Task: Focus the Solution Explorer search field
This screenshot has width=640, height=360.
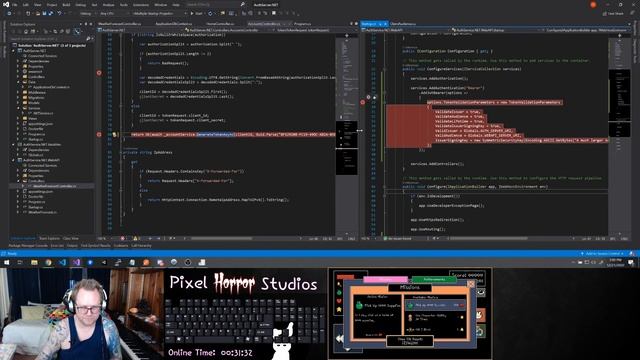Action: pos(50,39)
